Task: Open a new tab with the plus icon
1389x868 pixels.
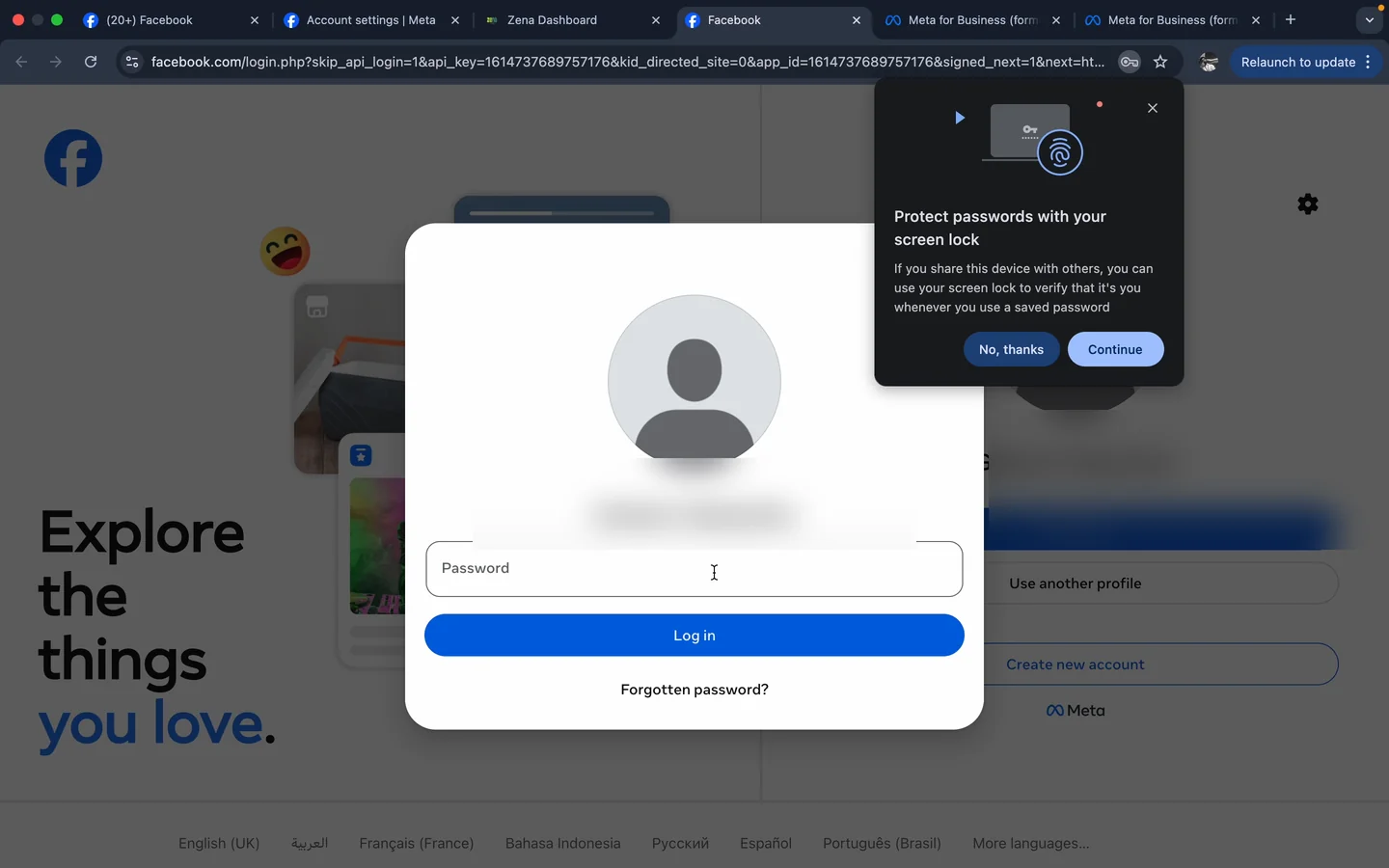Action: 1291,19
